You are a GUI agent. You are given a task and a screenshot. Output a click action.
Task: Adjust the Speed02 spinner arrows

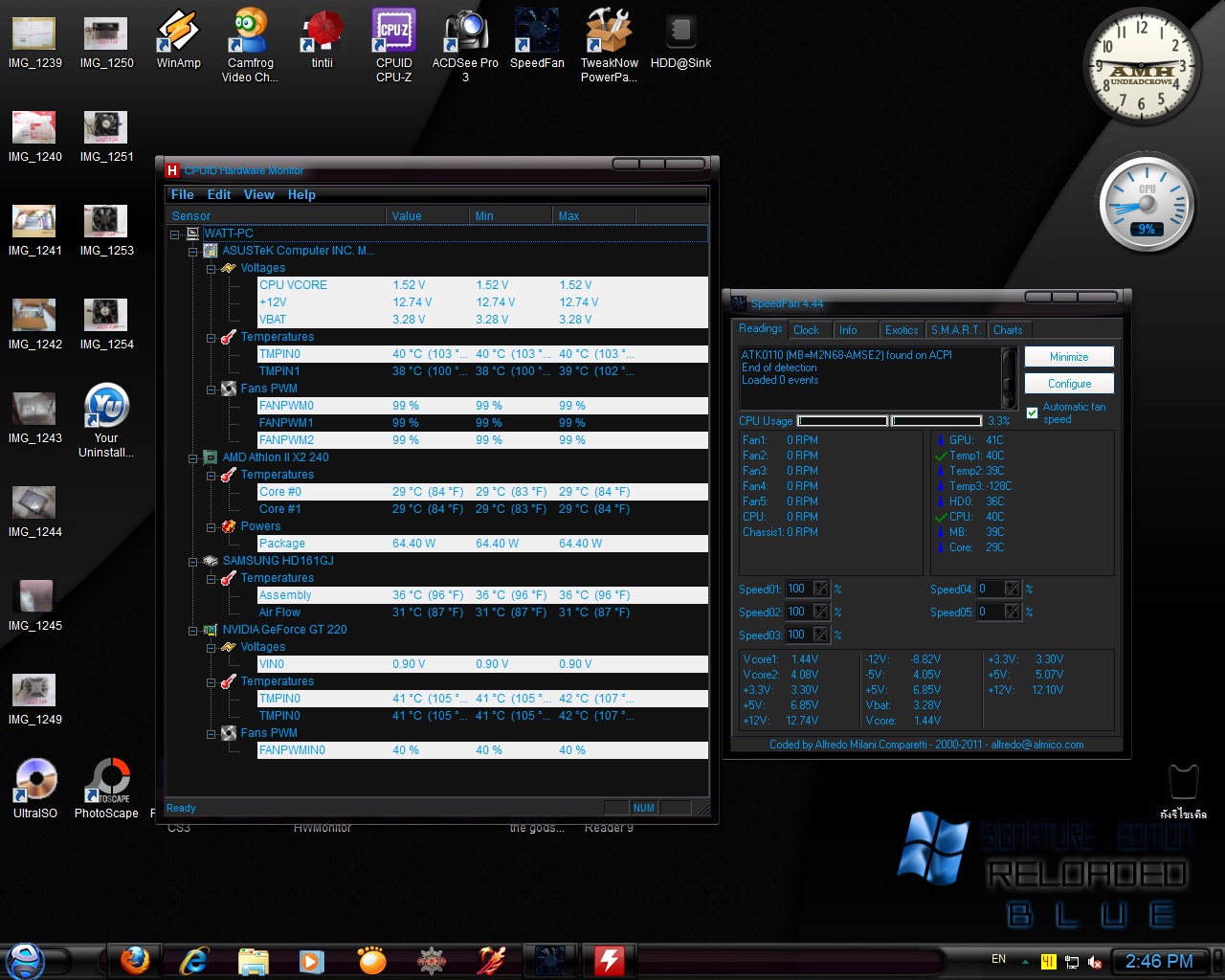821,612
